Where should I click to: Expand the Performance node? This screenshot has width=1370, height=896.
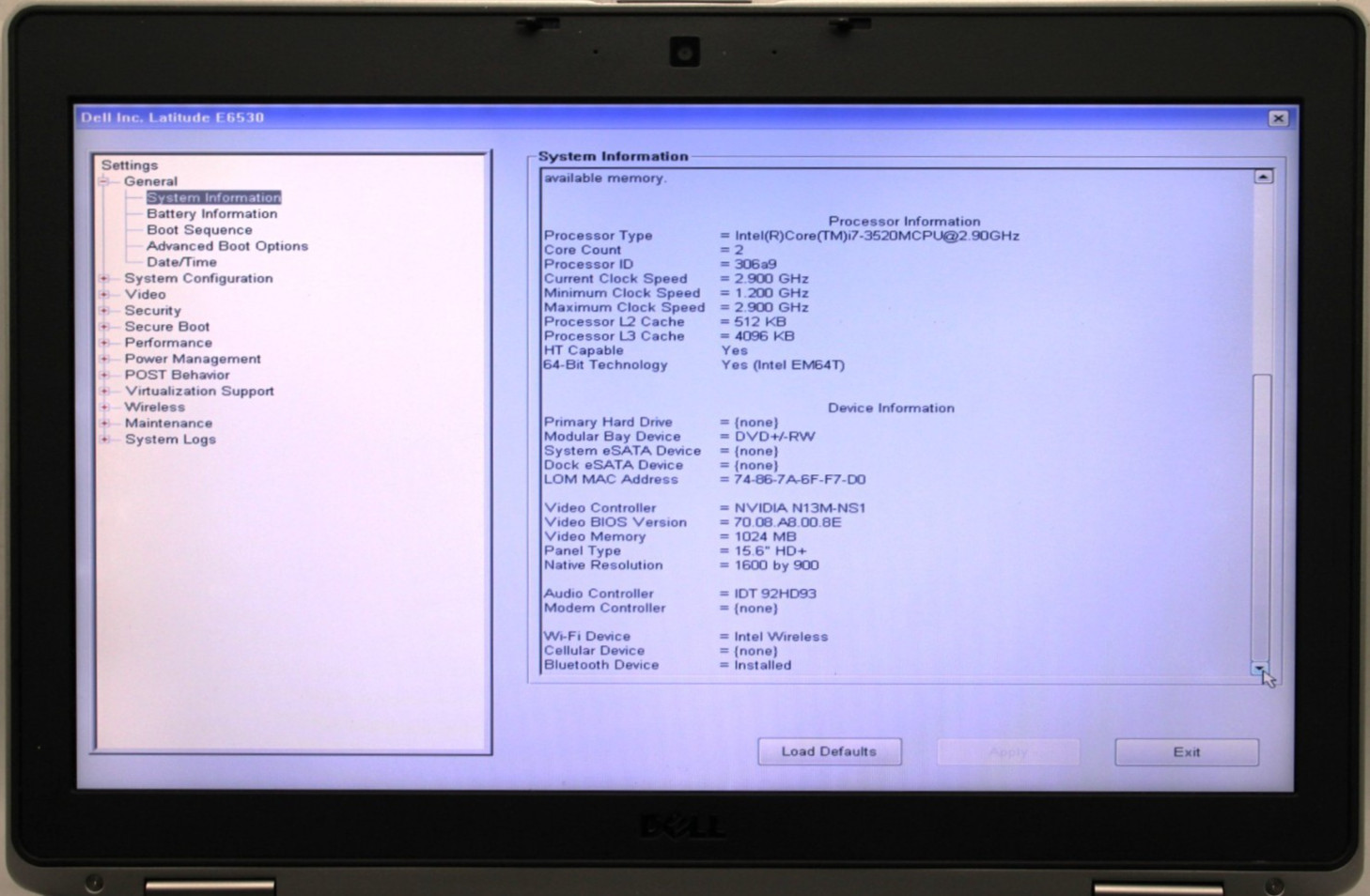coord(104,343)
